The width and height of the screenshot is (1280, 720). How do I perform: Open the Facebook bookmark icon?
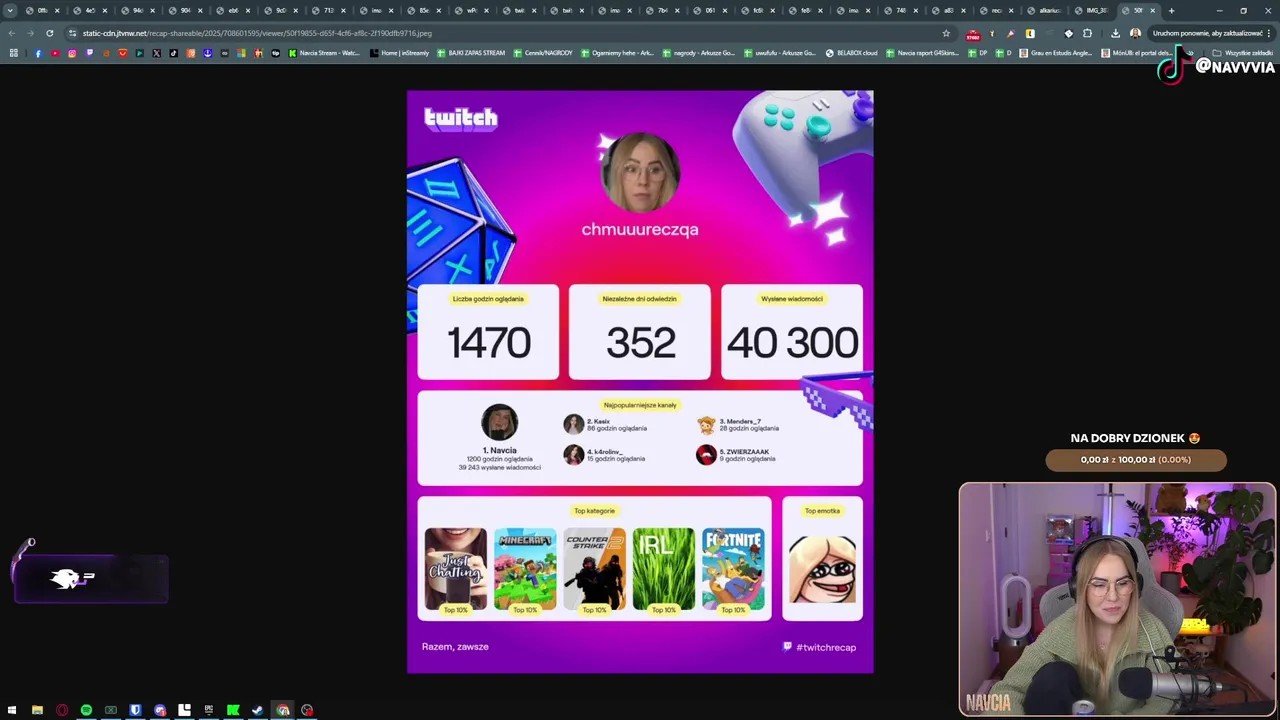[x=38, y=53]
